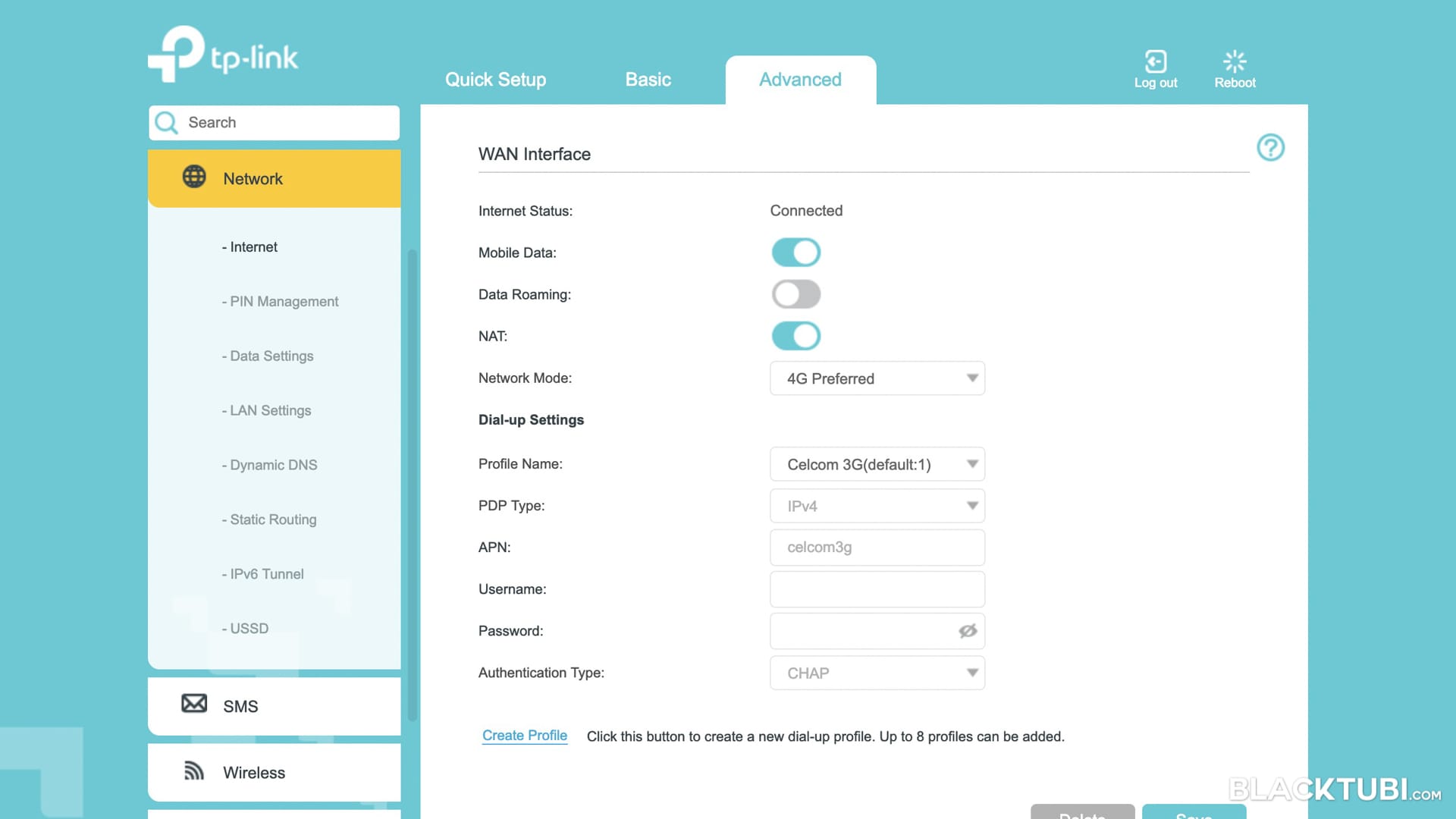The width and height of the screenshot is (1456, 819).
Task: Open PIN Management in the sidebar
Action: [x=284, y=302]
